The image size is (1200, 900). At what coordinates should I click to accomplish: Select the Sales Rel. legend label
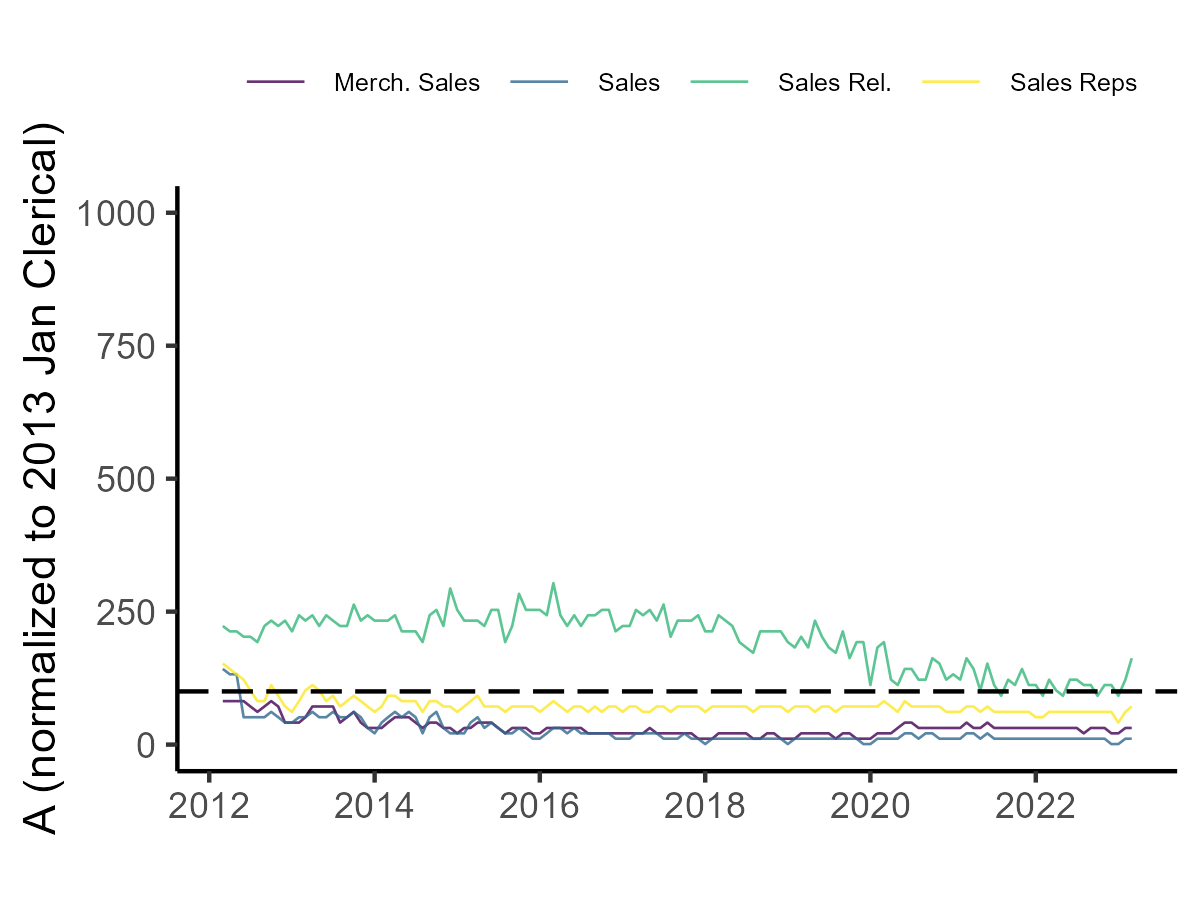point(834,83)
